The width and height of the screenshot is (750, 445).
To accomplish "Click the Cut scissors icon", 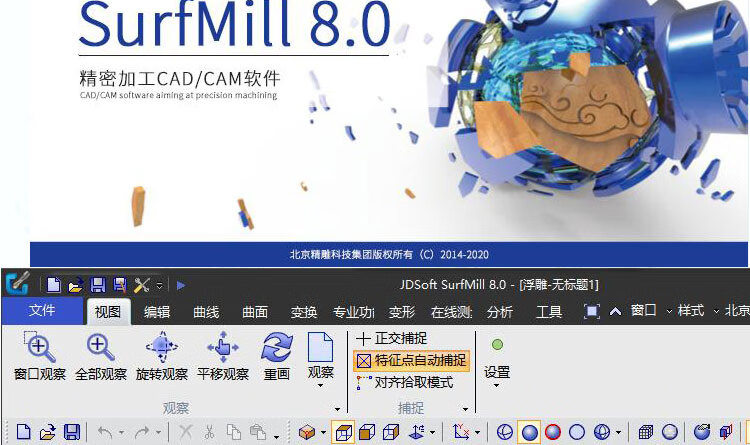I will pos(209,432).
